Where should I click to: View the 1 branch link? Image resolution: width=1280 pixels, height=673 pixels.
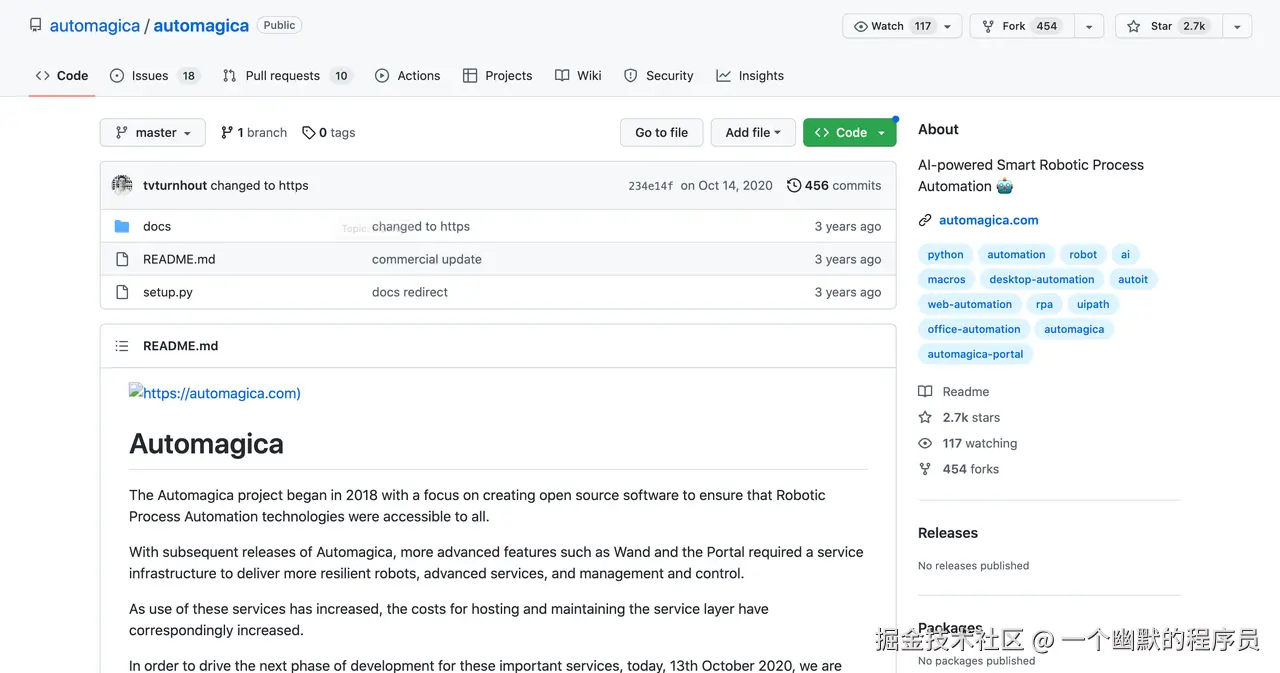tap(254, 132)
